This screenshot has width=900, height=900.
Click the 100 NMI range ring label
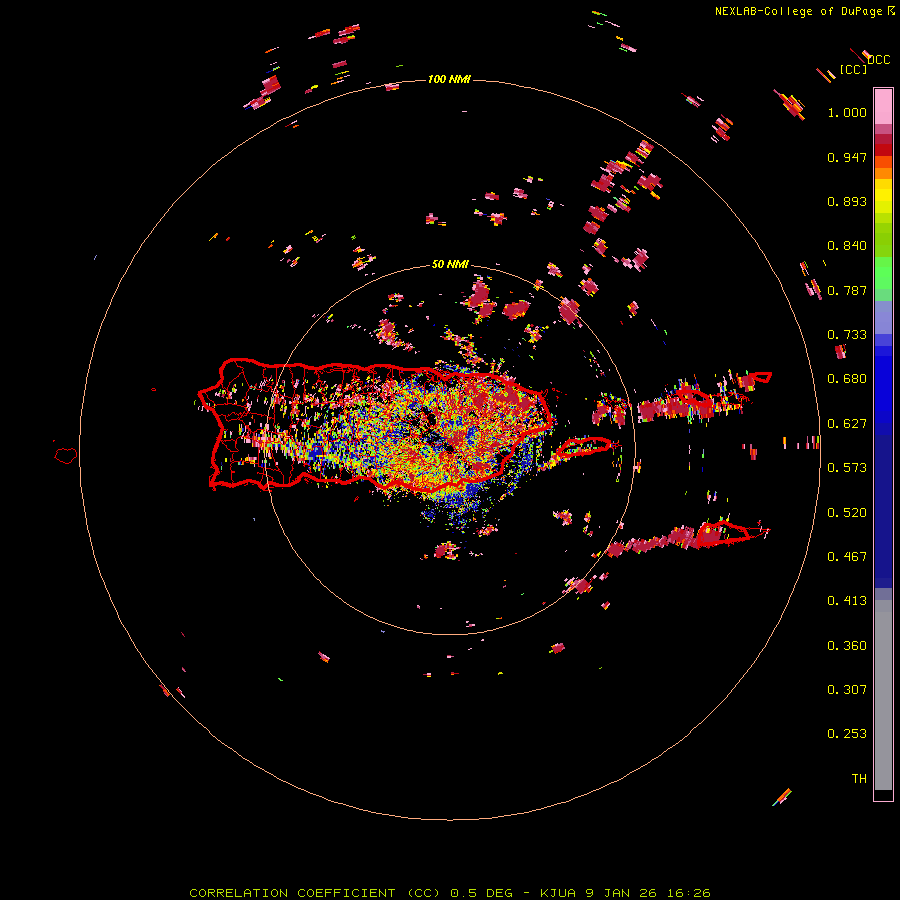[x=449, y=79]
